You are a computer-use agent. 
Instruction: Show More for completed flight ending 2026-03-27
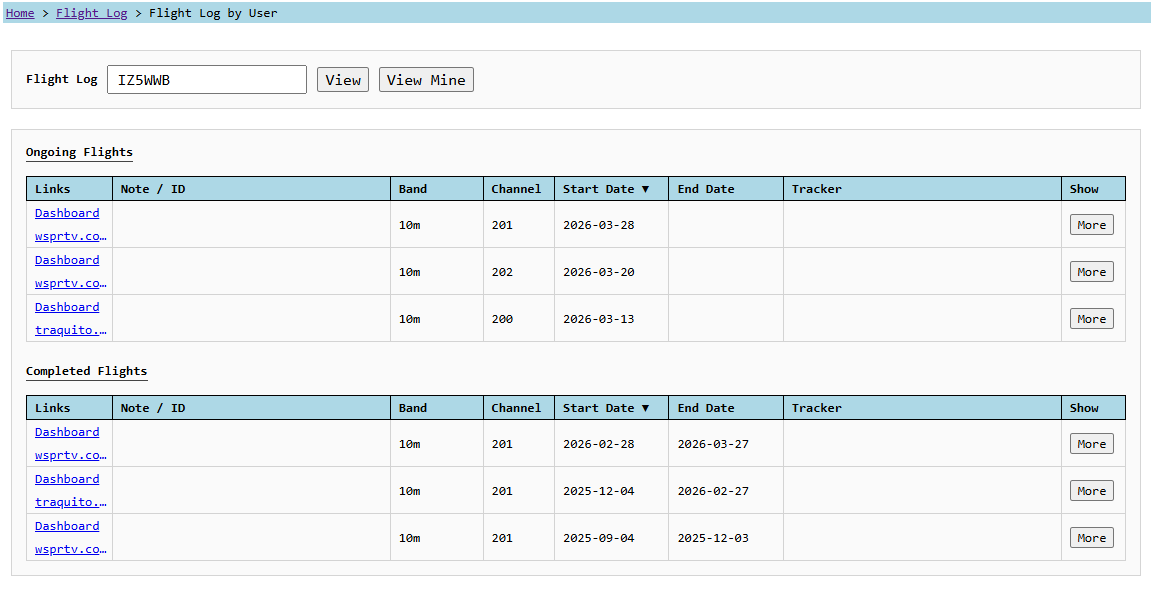click(x=1091, y=444)
